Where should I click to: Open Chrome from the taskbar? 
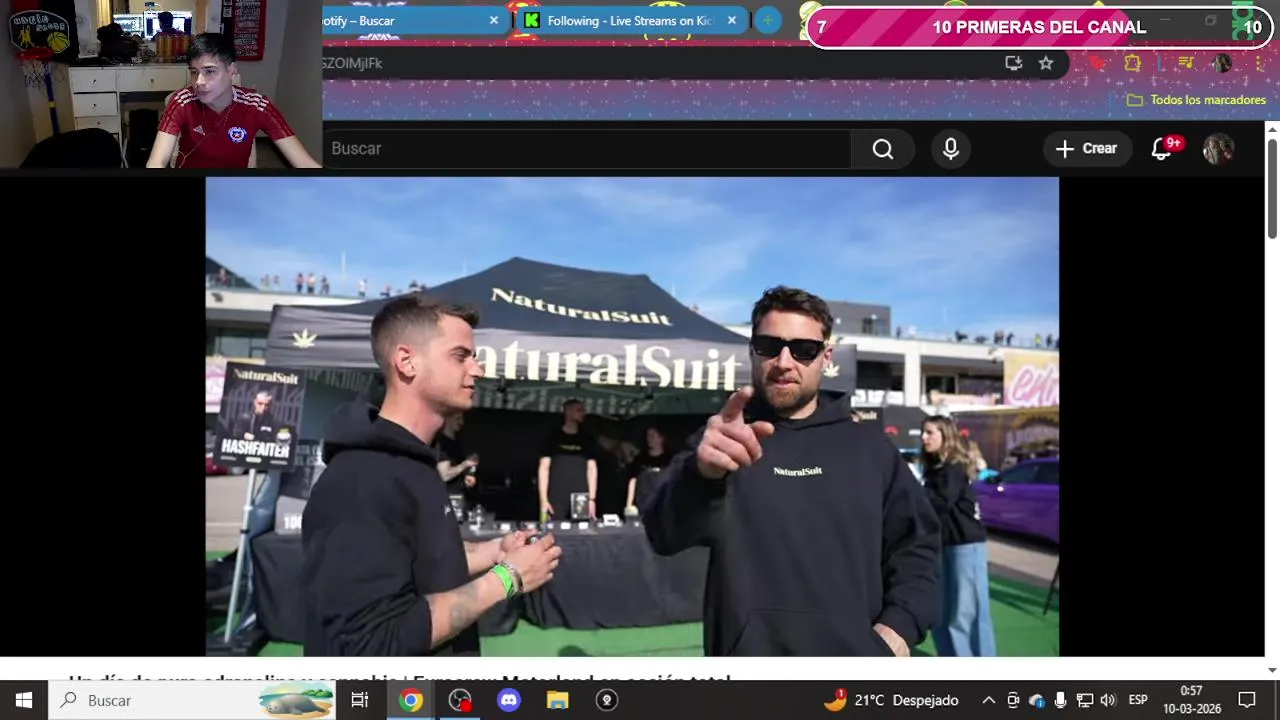click(x=411, y=700)
